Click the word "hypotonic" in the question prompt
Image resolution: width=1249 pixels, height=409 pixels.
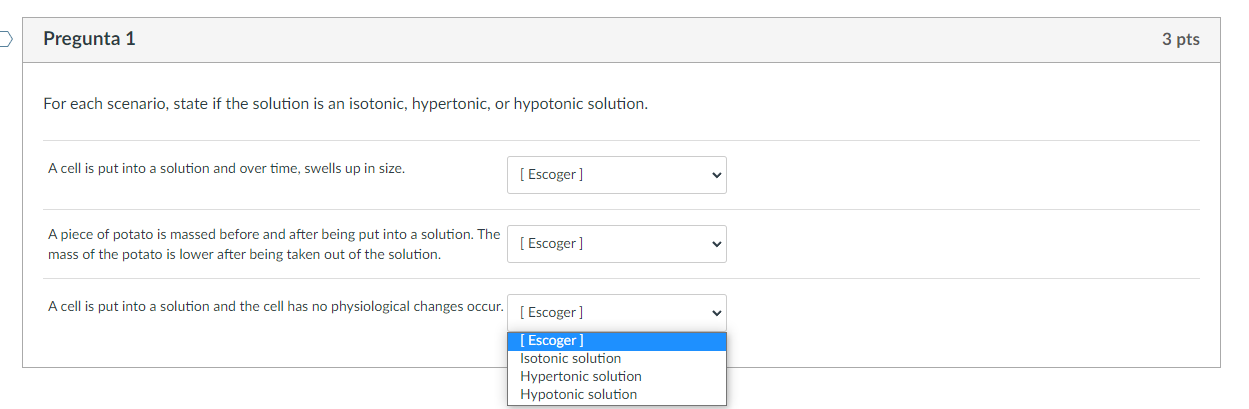[x=550, y=105]
